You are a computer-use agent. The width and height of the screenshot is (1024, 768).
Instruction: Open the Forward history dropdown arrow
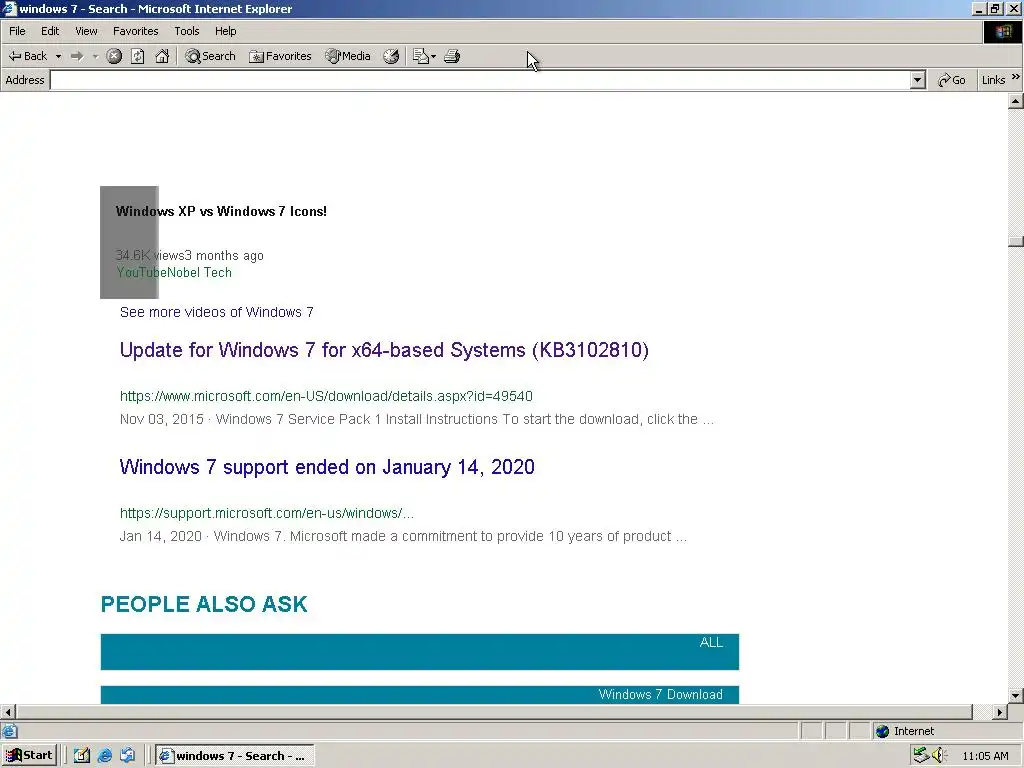click(x=95, y=56)
